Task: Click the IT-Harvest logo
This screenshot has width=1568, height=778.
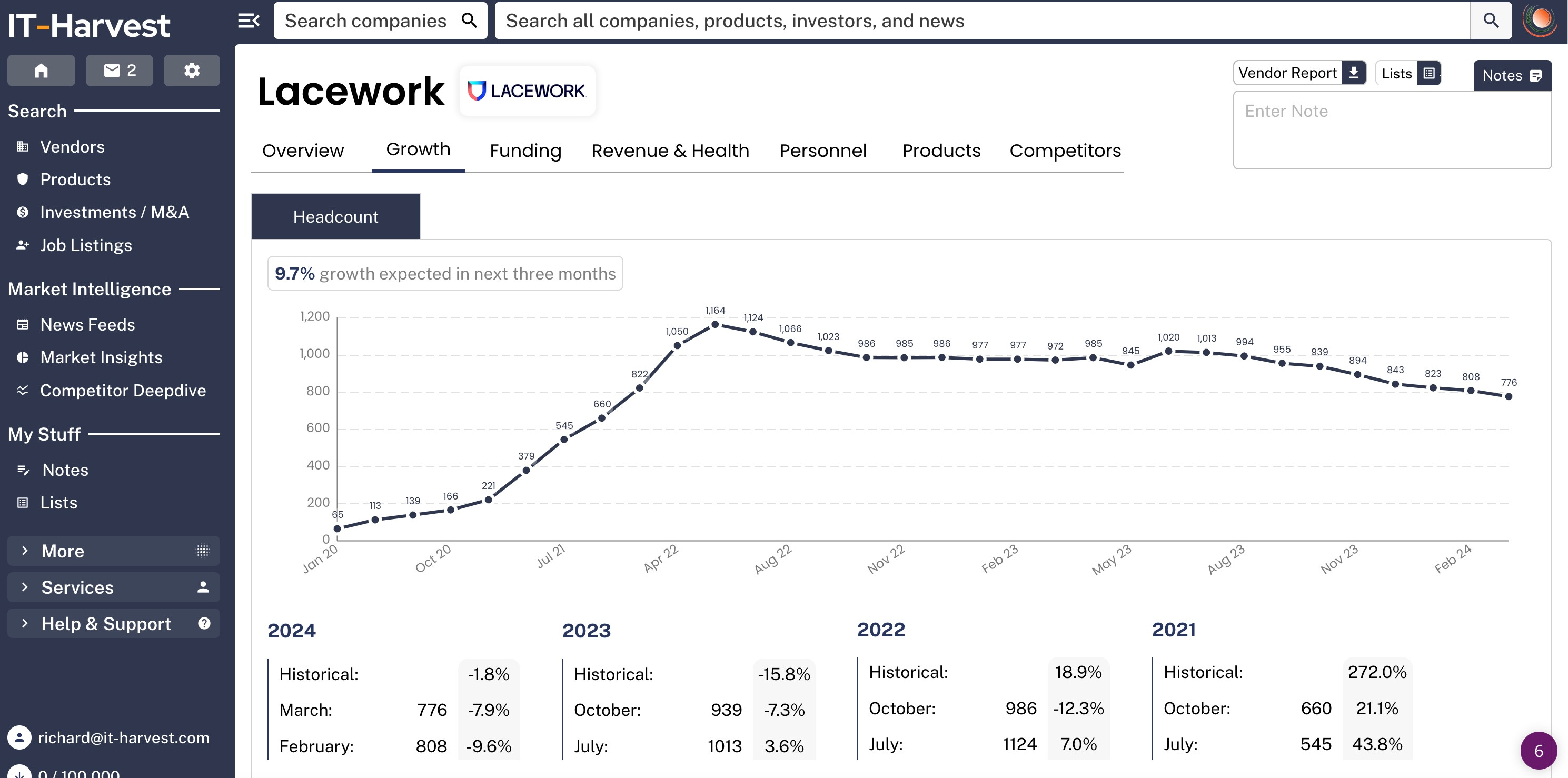Action: 89,26
